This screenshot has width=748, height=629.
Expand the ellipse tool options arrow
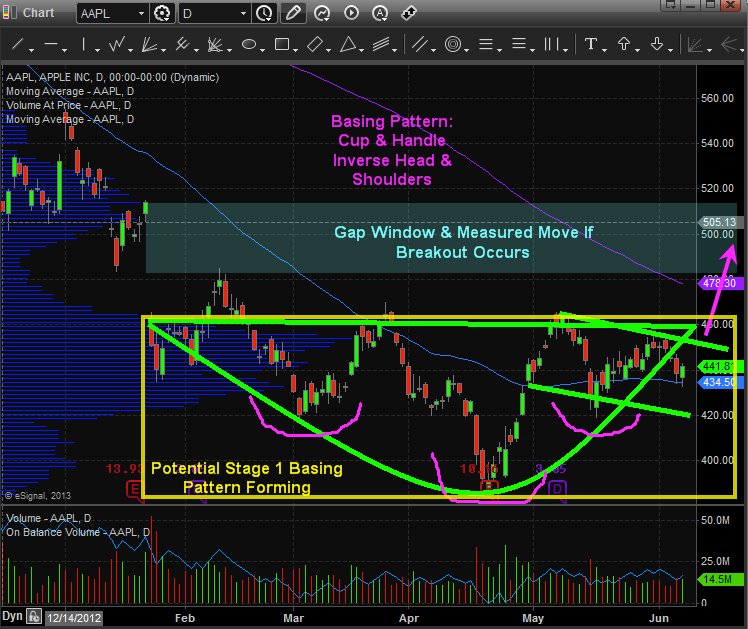pyautogui.click(x=262, y=50)
